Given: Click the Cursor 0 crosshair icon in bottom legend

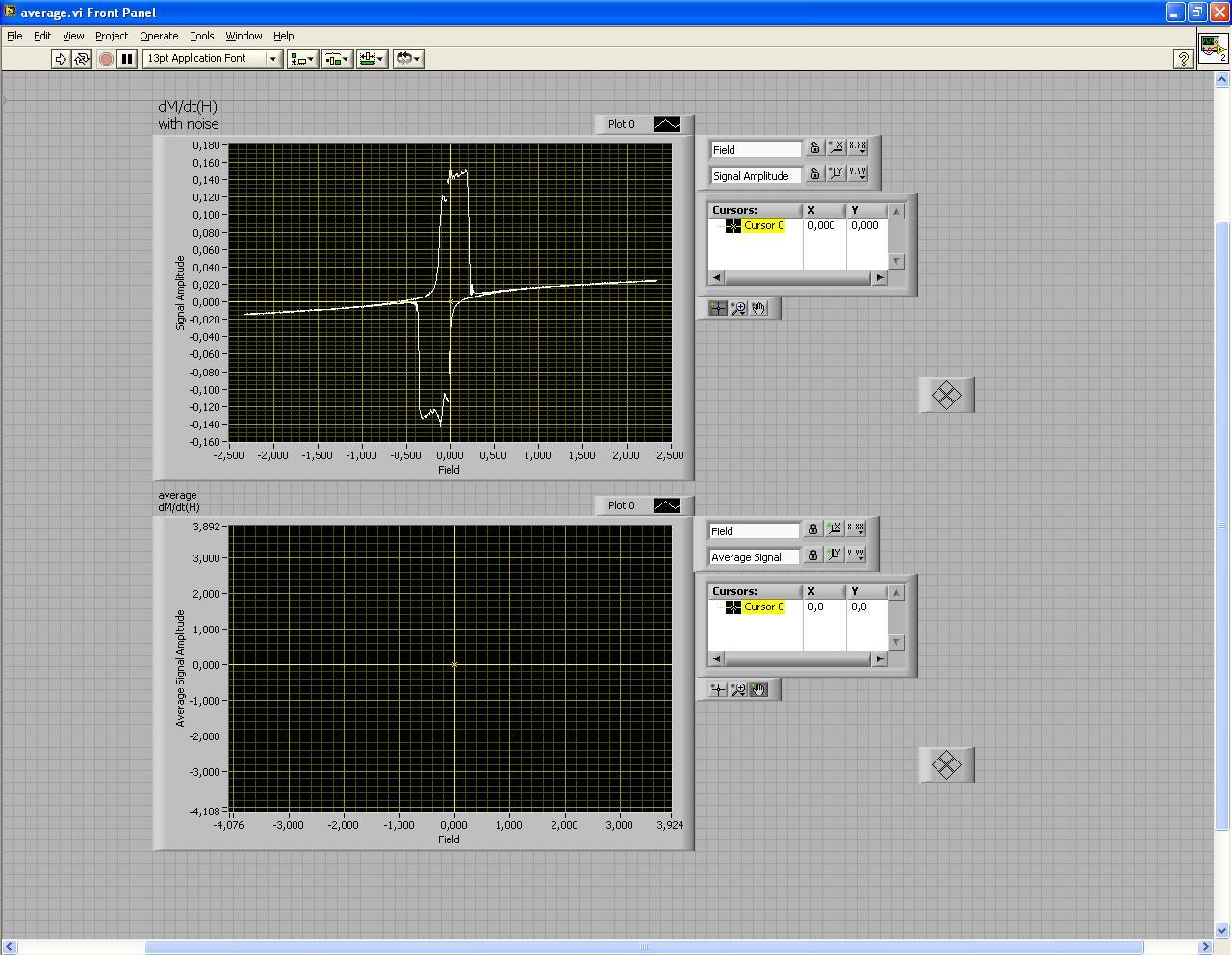Looking at the screenshot, I should (x=733, y=607).
